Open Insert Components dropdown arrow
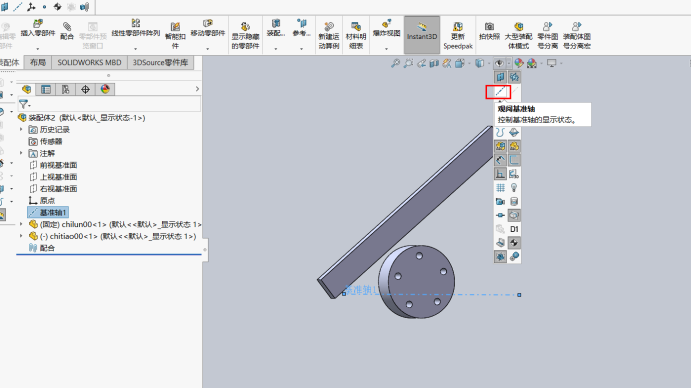This screenshot has width=692, height=389. (x=38, y=49)
